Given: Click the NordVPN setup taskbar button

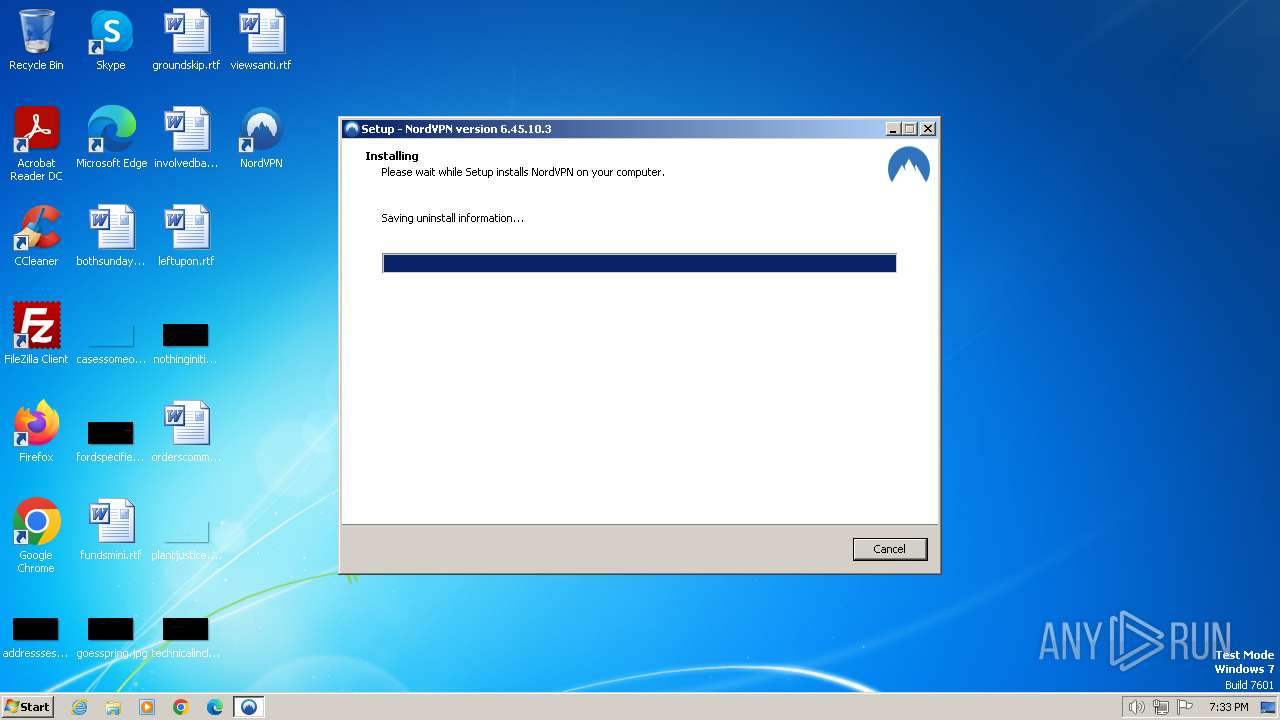Looking at the screenshot, I should click(249, 707).
